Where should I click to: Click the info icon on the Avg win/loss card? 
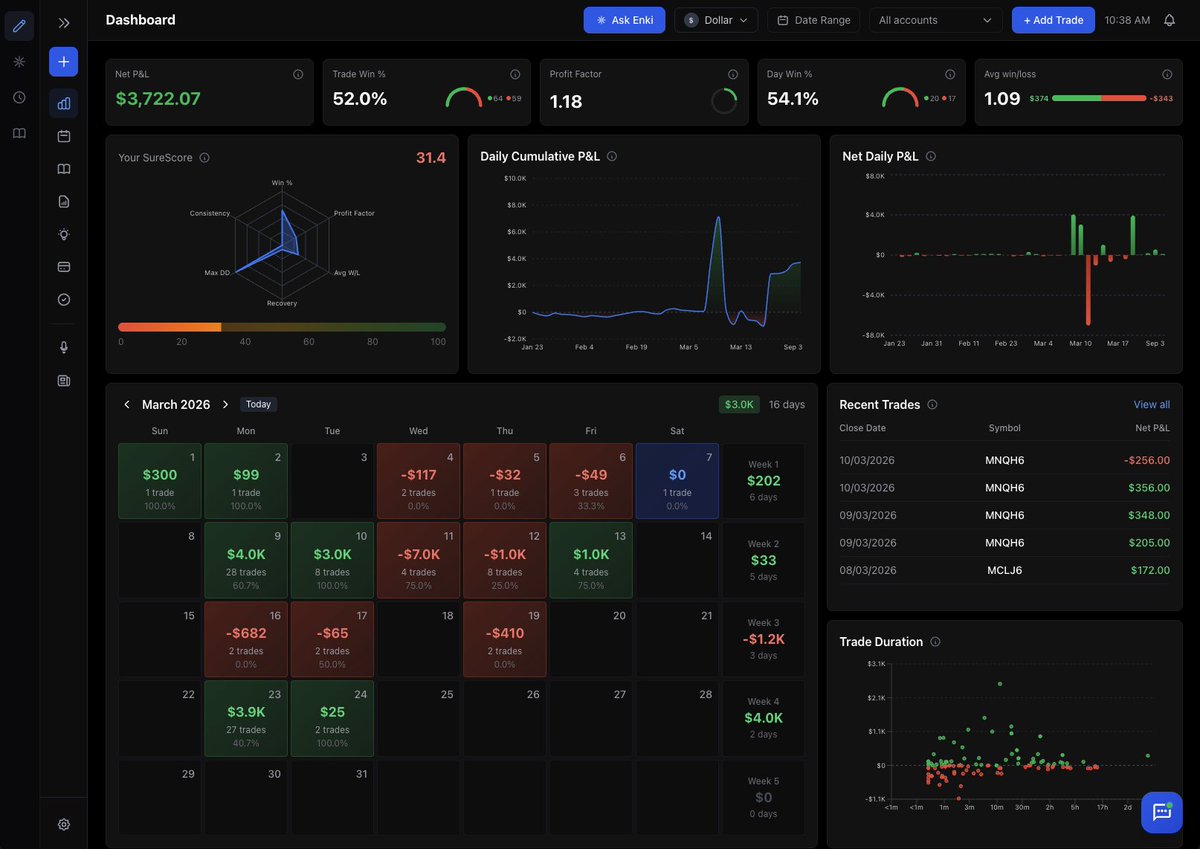tap(1167, 74)
